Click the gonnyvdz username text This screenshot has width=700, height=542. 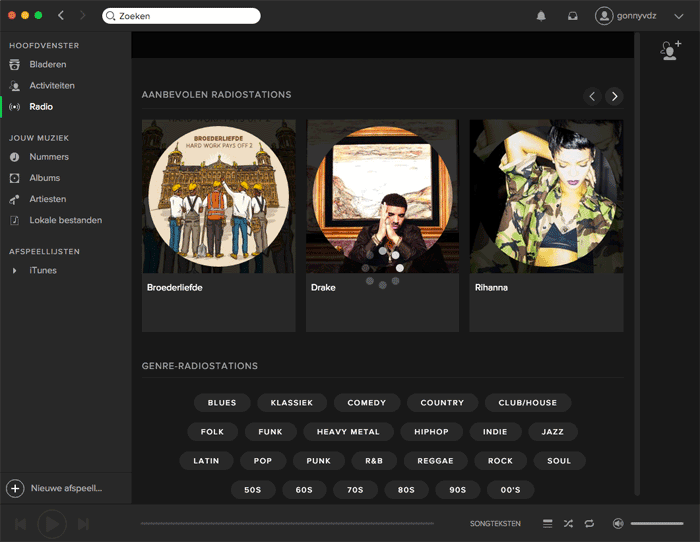[637, 16]
